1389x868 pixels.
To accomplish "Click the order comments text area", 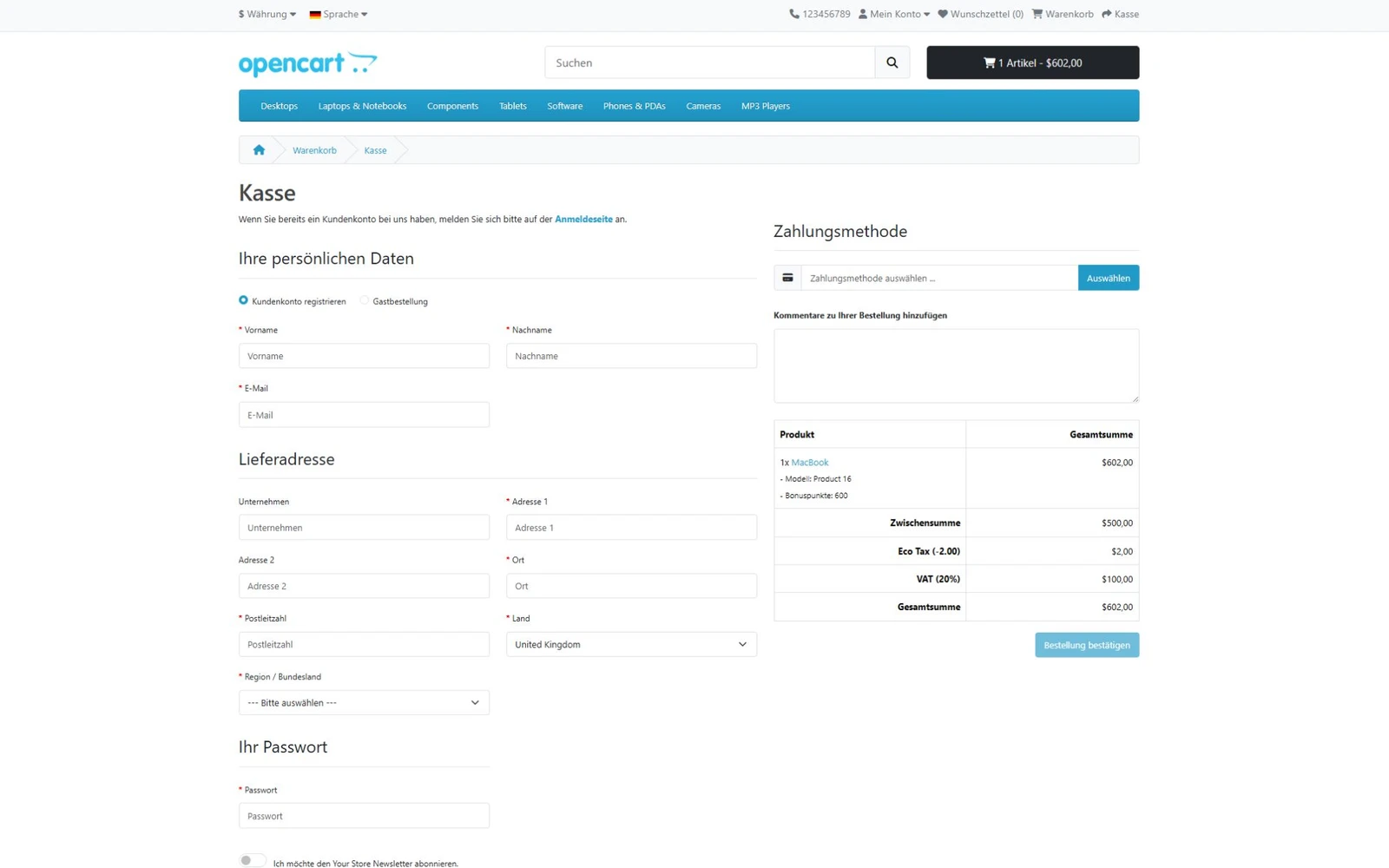I will click(x=956, y=365).
